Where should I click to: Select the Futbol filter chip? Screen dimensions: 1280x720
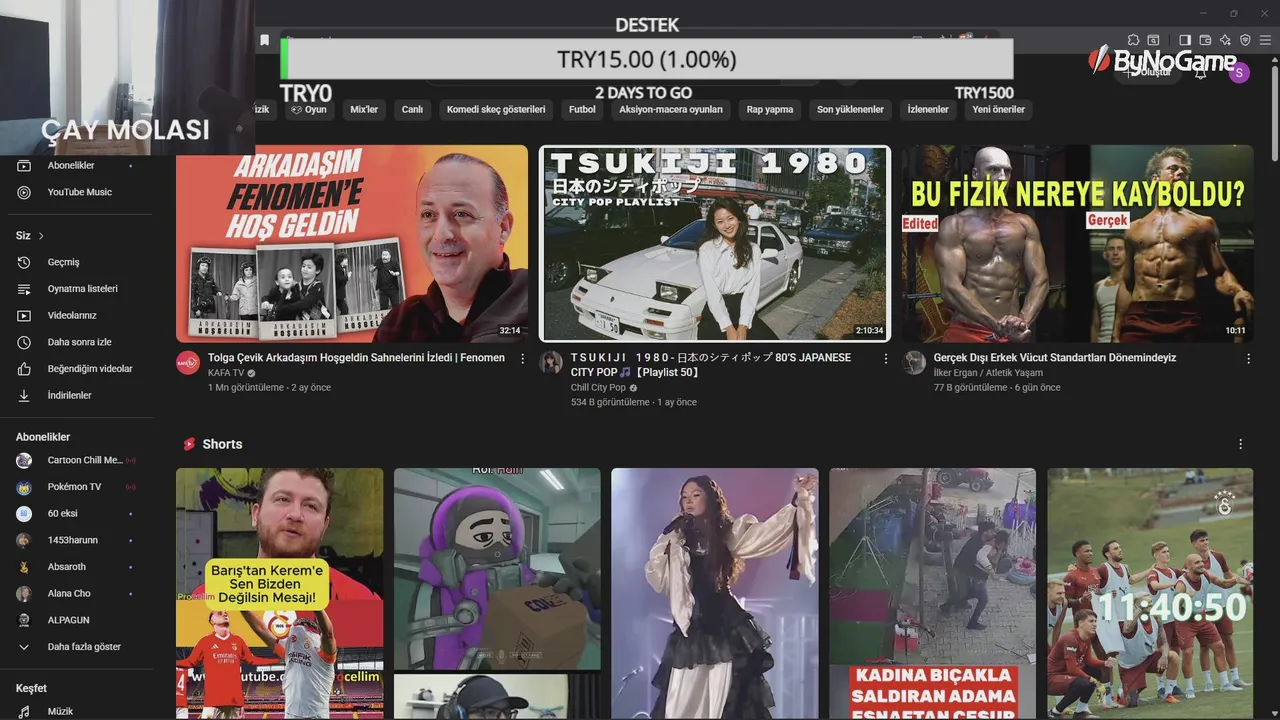pos(582,110)
